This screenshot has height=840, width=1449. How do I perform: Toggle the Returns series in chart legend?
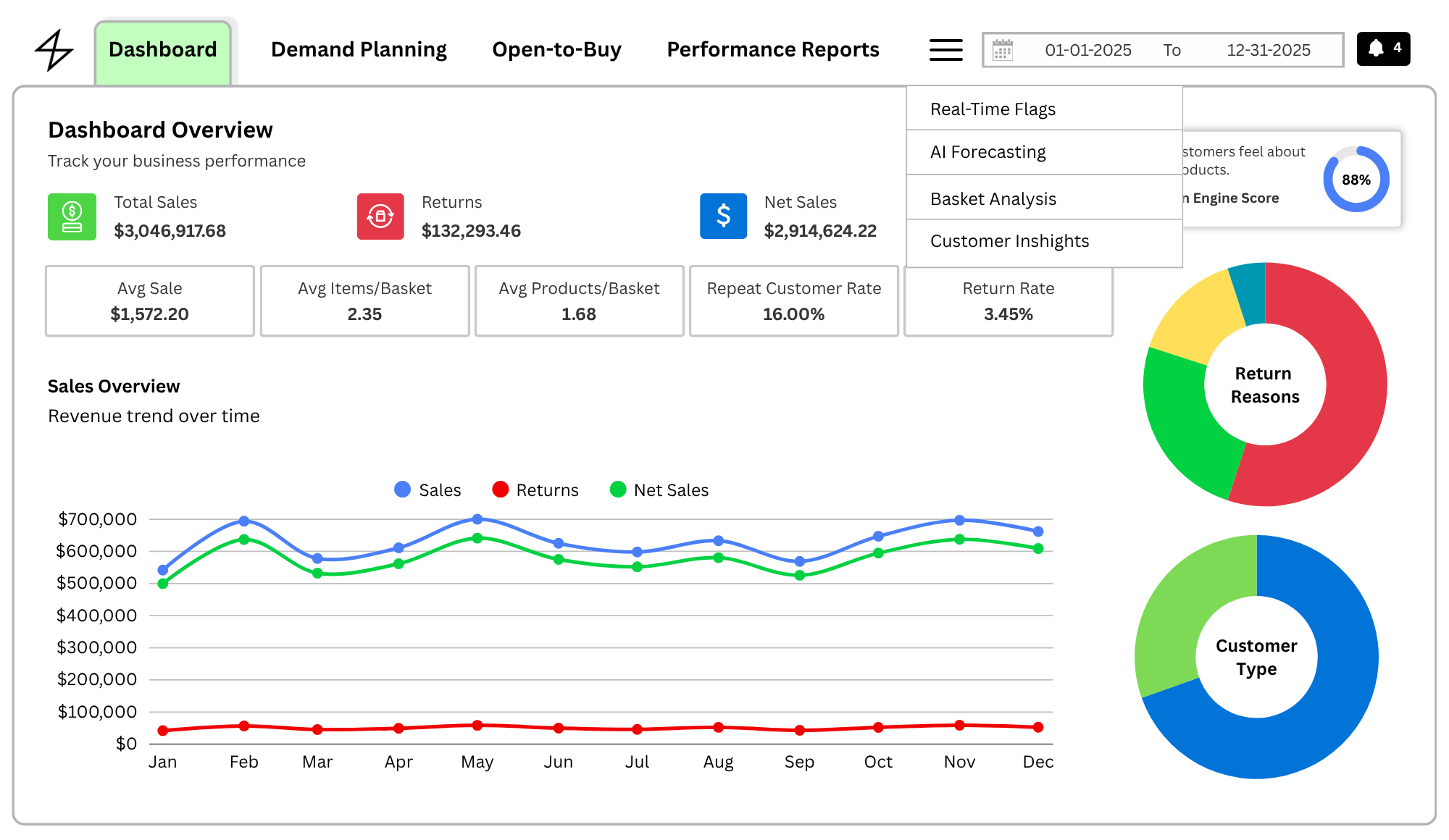tap(535, 490)
